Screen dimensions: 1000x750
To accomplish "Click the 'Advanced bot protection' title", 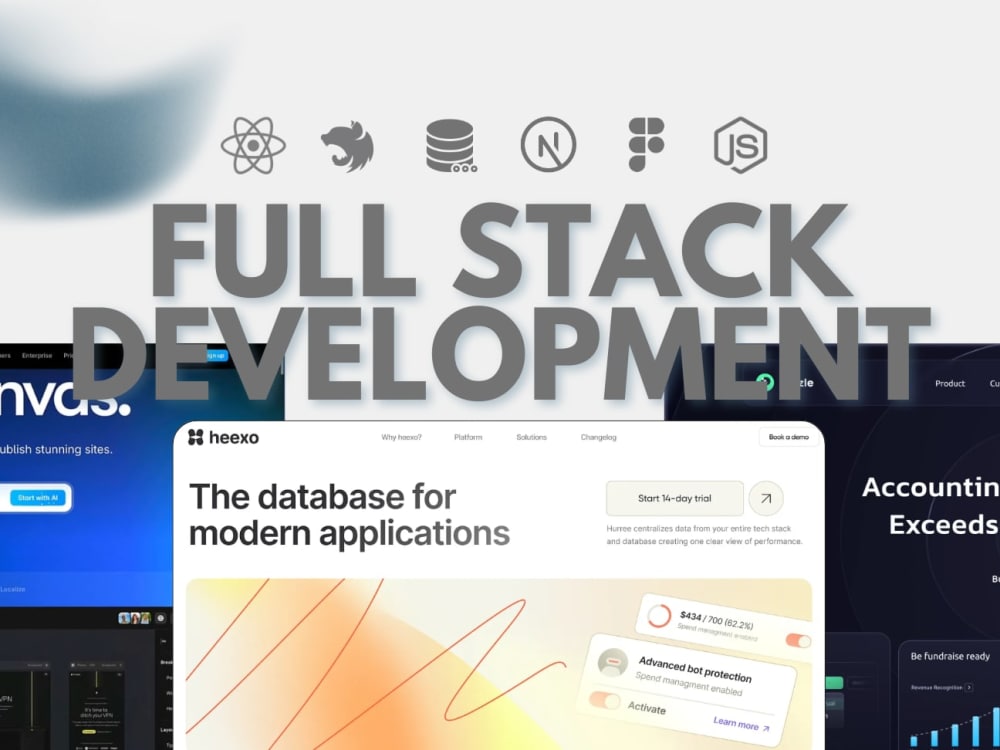I will (x=695, y=669).
